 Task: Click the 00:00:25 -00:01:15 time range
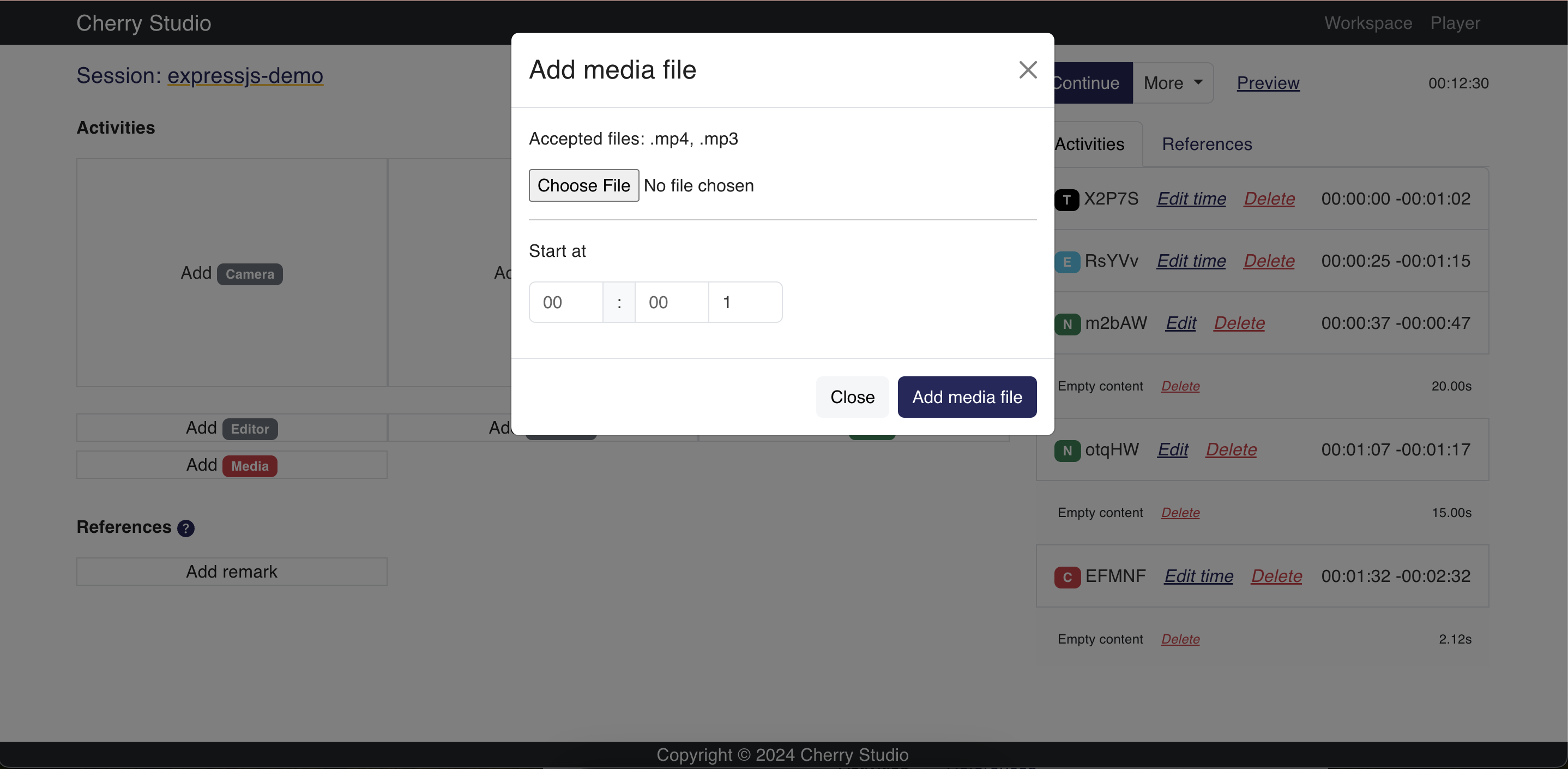coord(1396,261)
